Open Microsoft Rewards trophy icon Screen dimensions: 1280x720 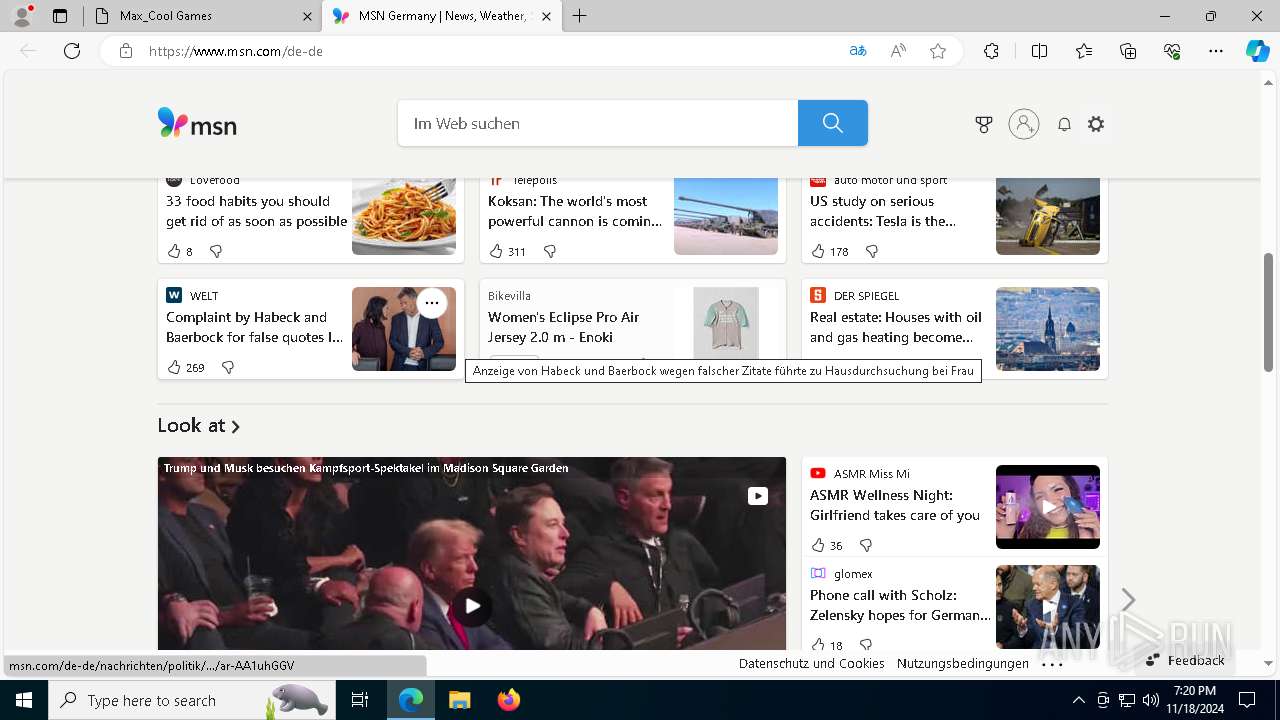(984, 124)
